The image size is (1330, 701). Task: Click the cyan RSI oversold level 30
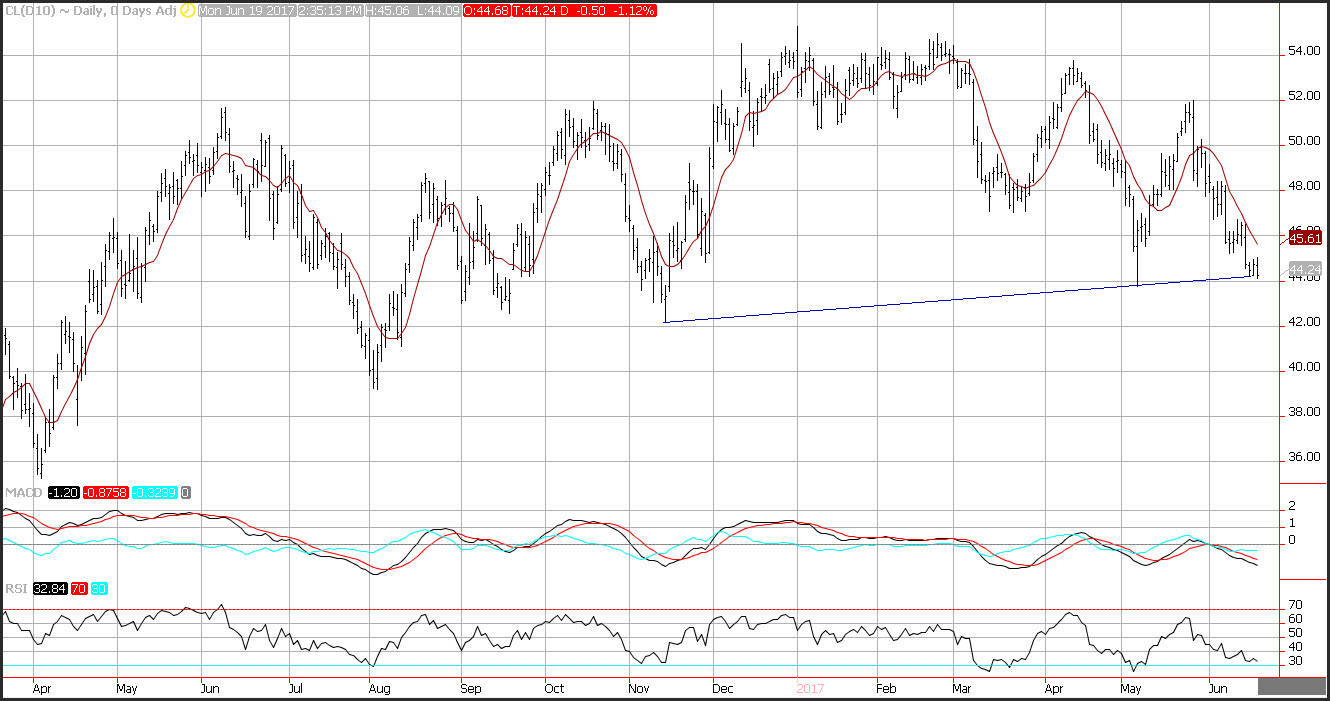99,589
